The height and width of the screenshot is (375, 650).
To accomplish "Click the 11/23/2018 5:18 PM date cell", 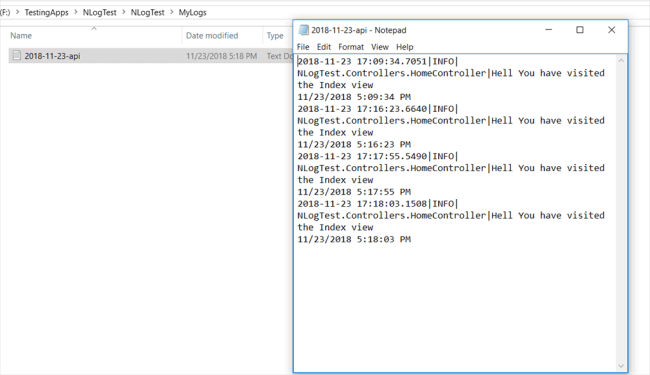I will 221,56.
